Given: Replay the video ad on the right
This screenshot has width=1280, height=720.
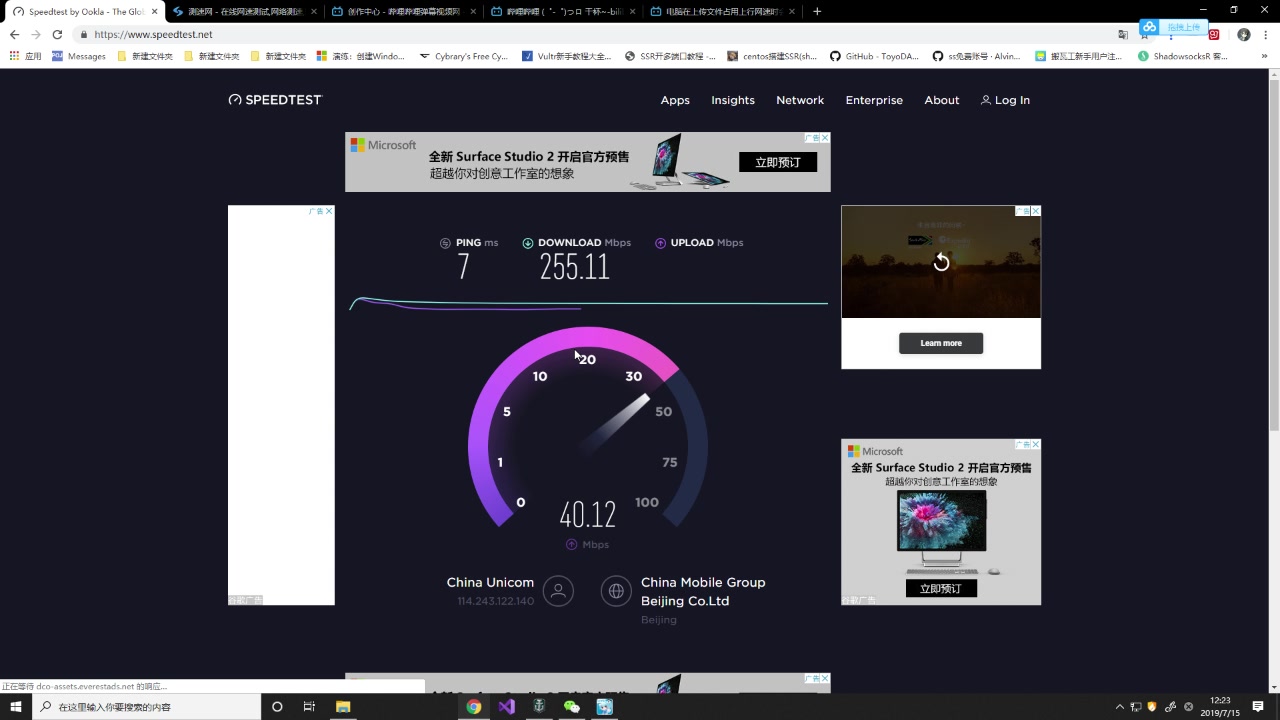Looking at the screenshot, I should point(941,262).
